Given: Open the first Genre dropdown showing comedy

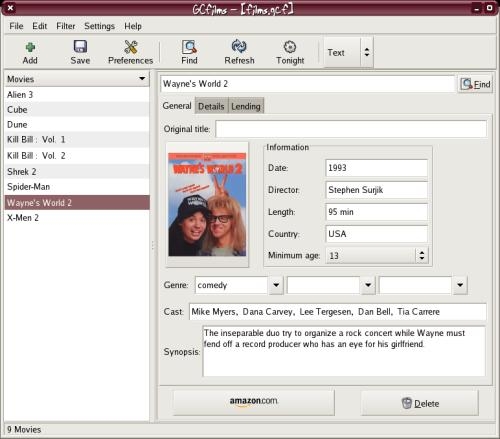Looking at the screenshot, I should click(276, 285).
